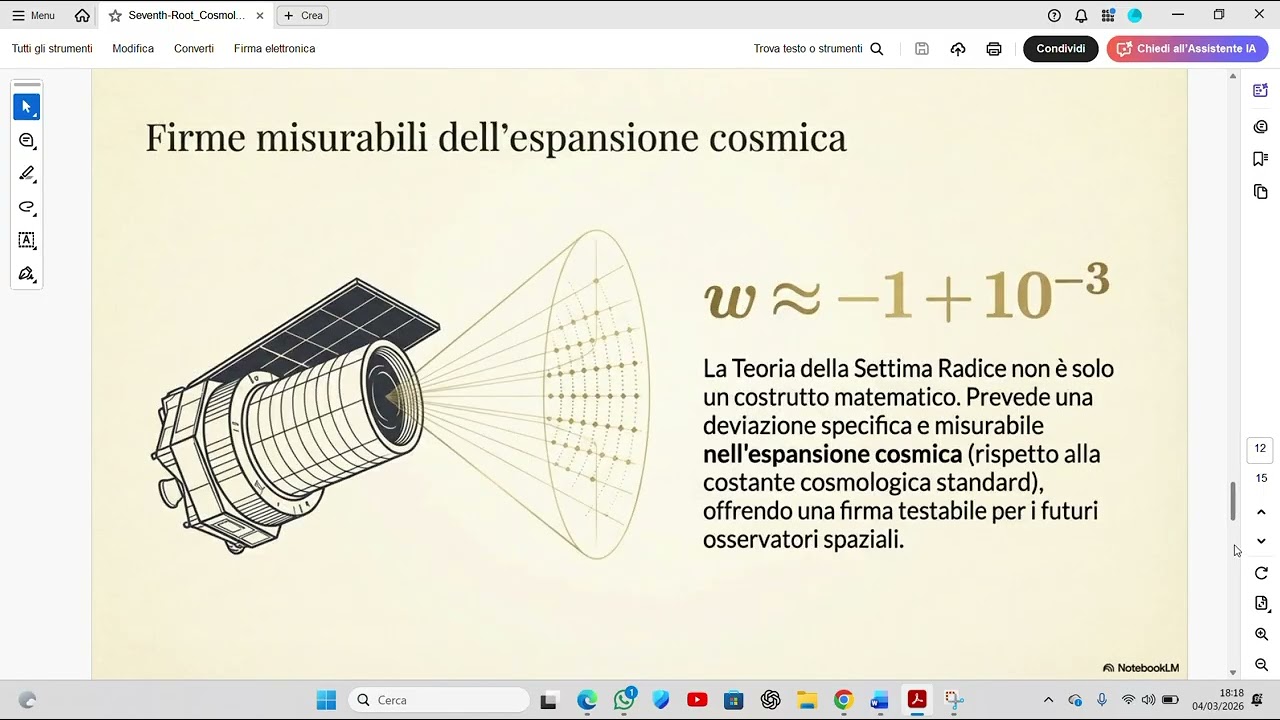The width and height of the screenshot is (1280, 720).
Task: Open the Adobe apps grid icon
Action: pos(1108,16)
